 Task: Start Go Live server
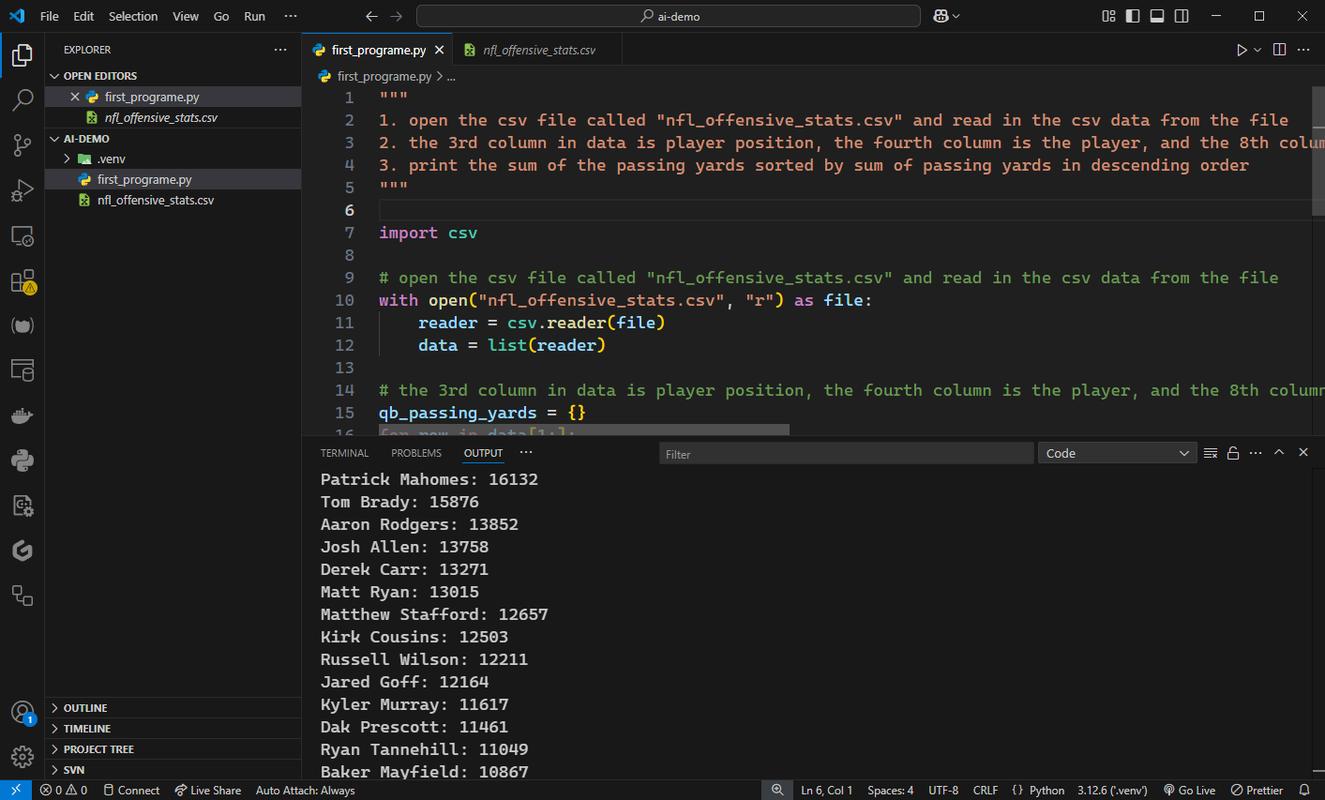coord(1189,790)
